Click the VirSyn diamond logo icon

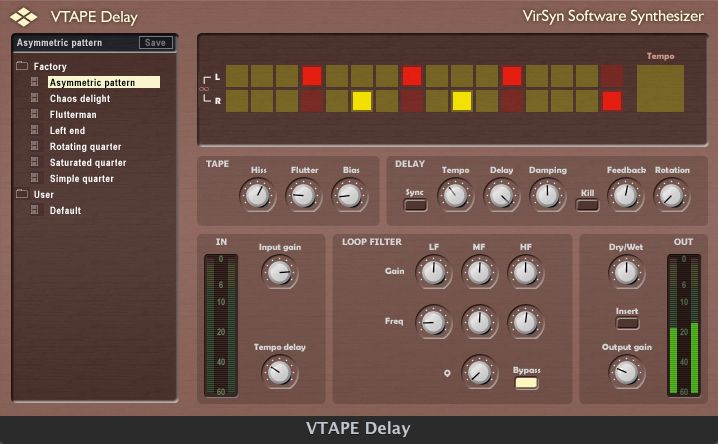pos(23,17)
